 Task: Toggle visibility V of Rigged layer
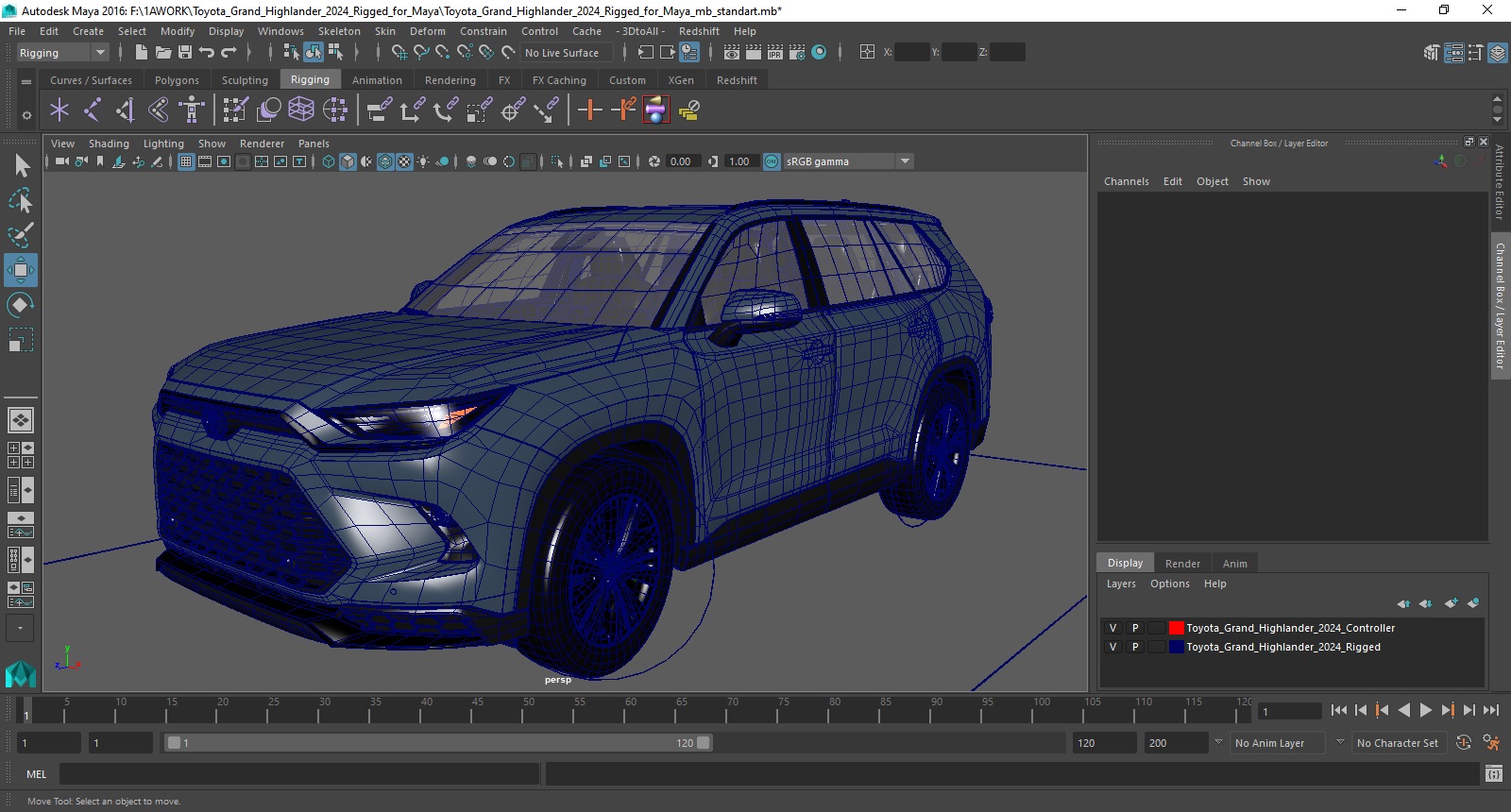(x=1112, y=647)
